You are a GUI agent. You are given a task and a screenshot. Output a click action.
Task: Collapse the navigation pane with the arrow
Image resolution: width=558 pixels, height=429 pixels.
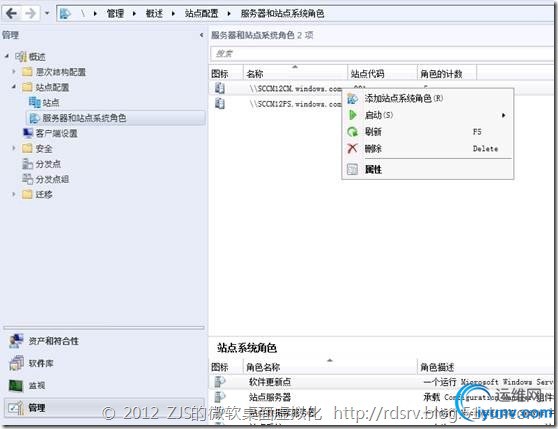202,35
